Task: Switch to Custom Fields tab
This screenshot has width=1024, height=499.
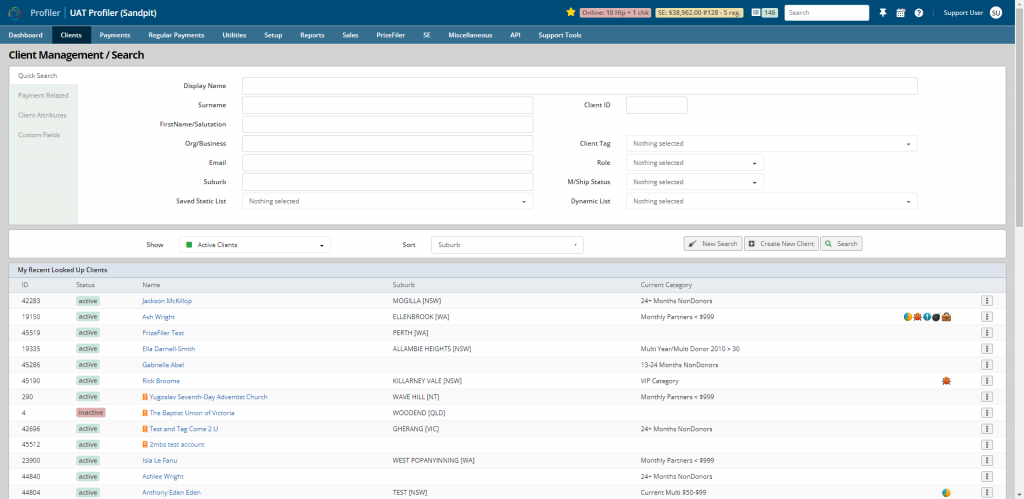Action: coord(39,135)
